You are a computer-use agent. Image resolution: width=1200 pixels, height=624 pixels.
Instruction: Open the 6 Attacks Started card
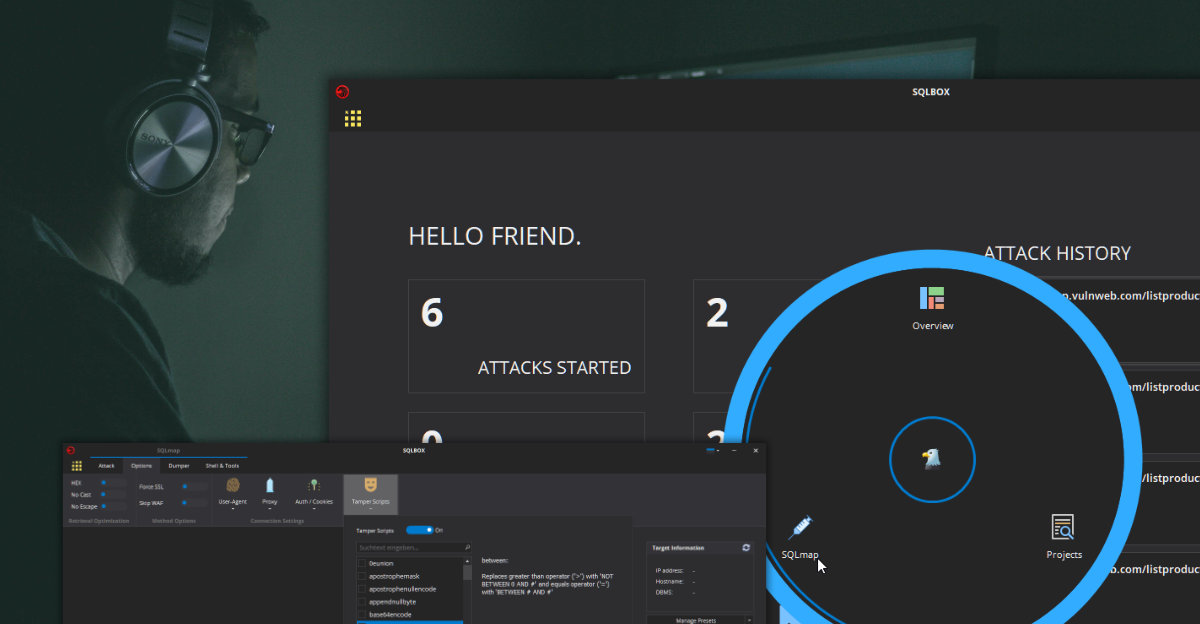tap(526, 336)
